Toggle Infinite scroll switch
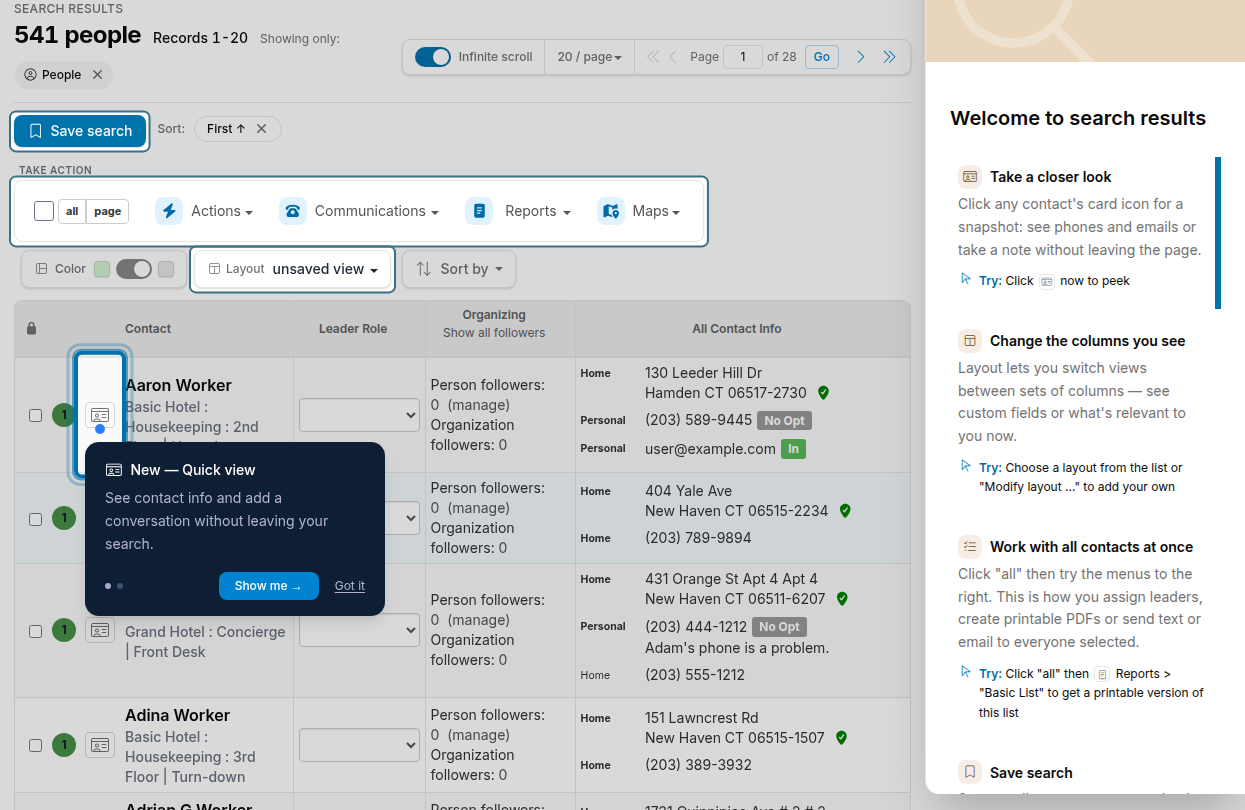 433,57
